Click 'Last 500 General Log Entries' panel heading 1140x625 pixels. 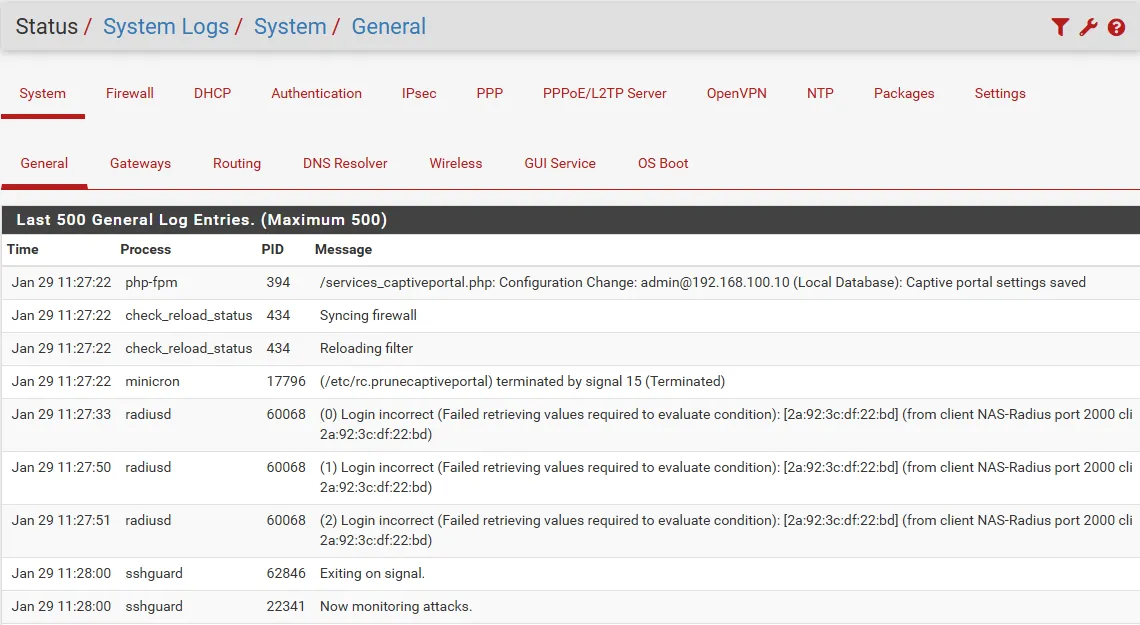click(201, 219)
